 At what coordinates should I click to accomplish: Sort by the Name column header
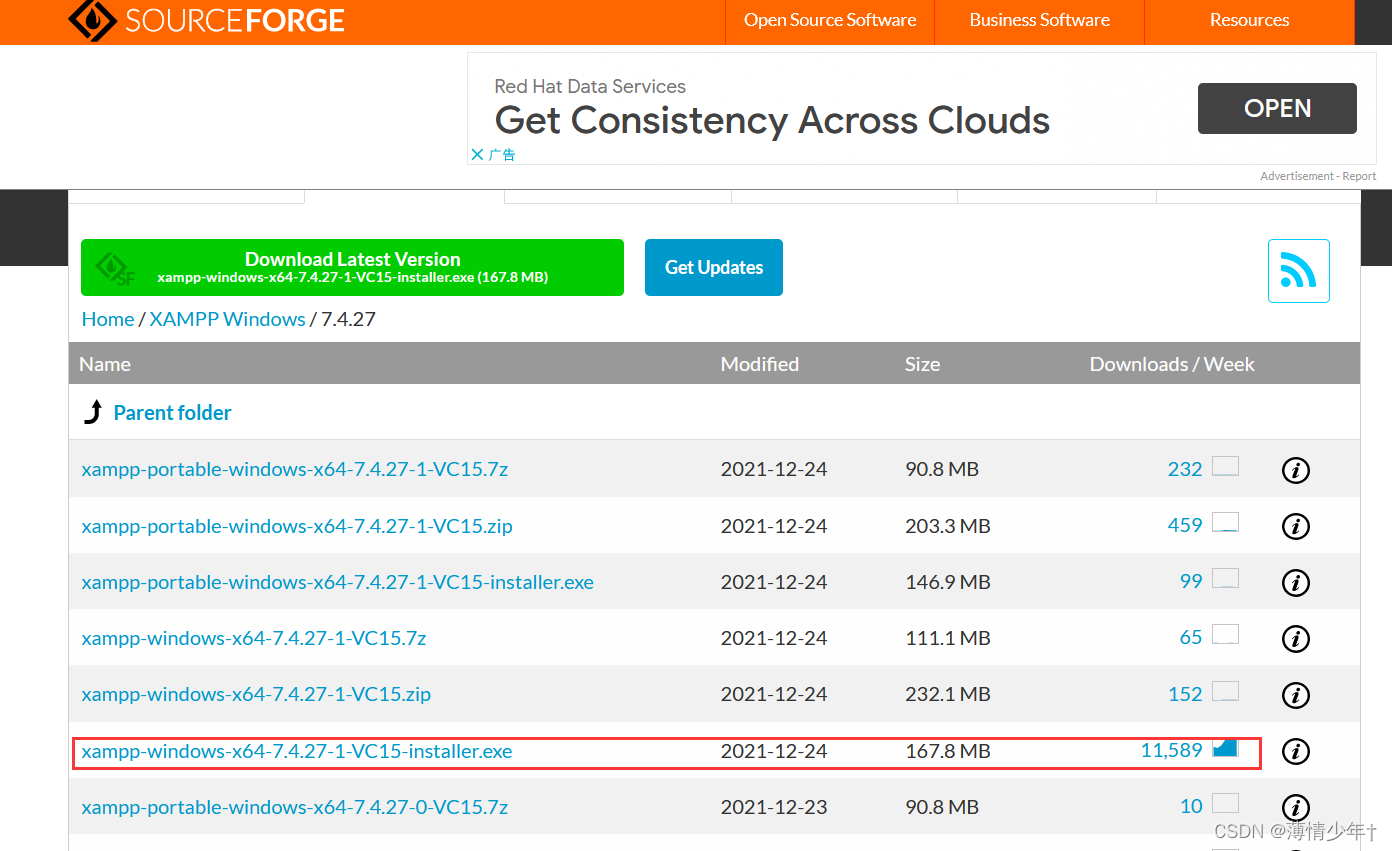pos(105,364)
